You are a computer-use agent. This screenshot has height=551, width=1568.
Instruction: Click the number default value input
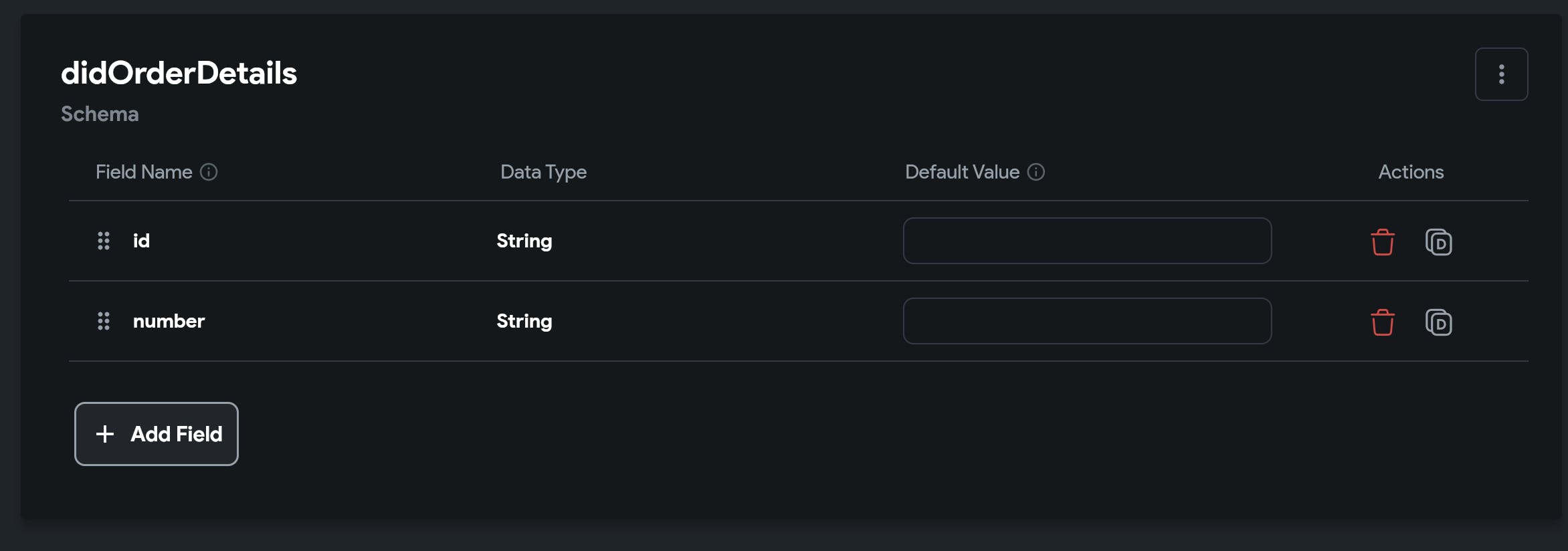click(x=1086, y=321)
